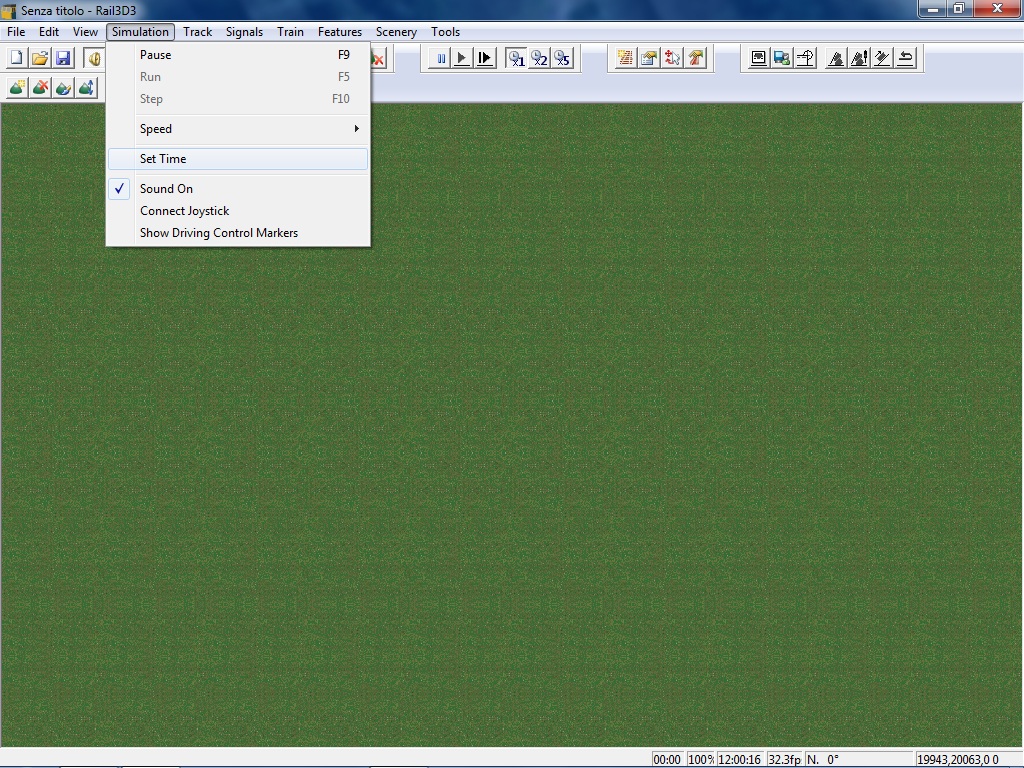Viewport: 1024px width, 768px height.
Task: Open the Signals menu
Action: 244,32
